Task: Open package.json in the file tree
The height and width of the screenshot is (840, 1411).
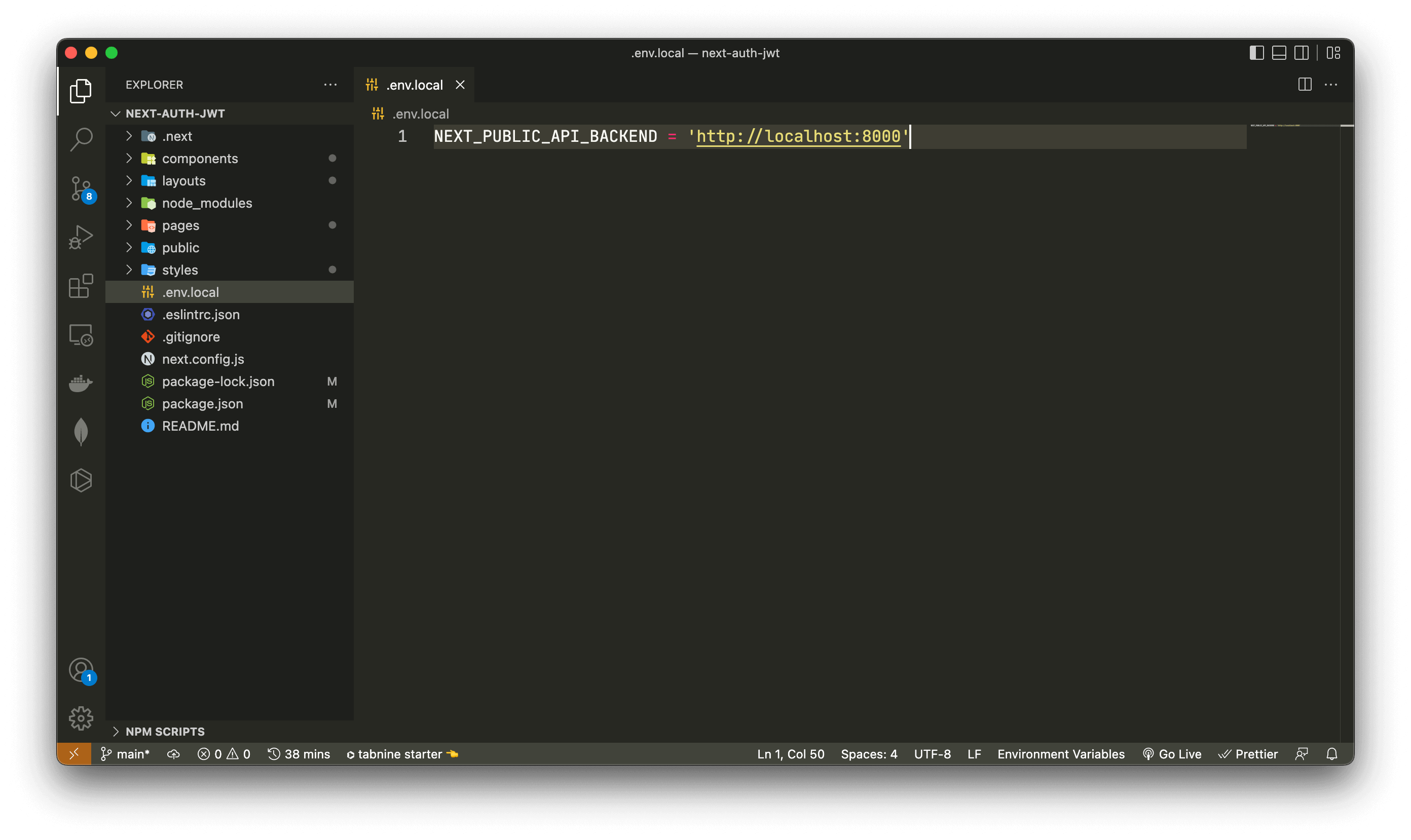Action: click(202, 404)
